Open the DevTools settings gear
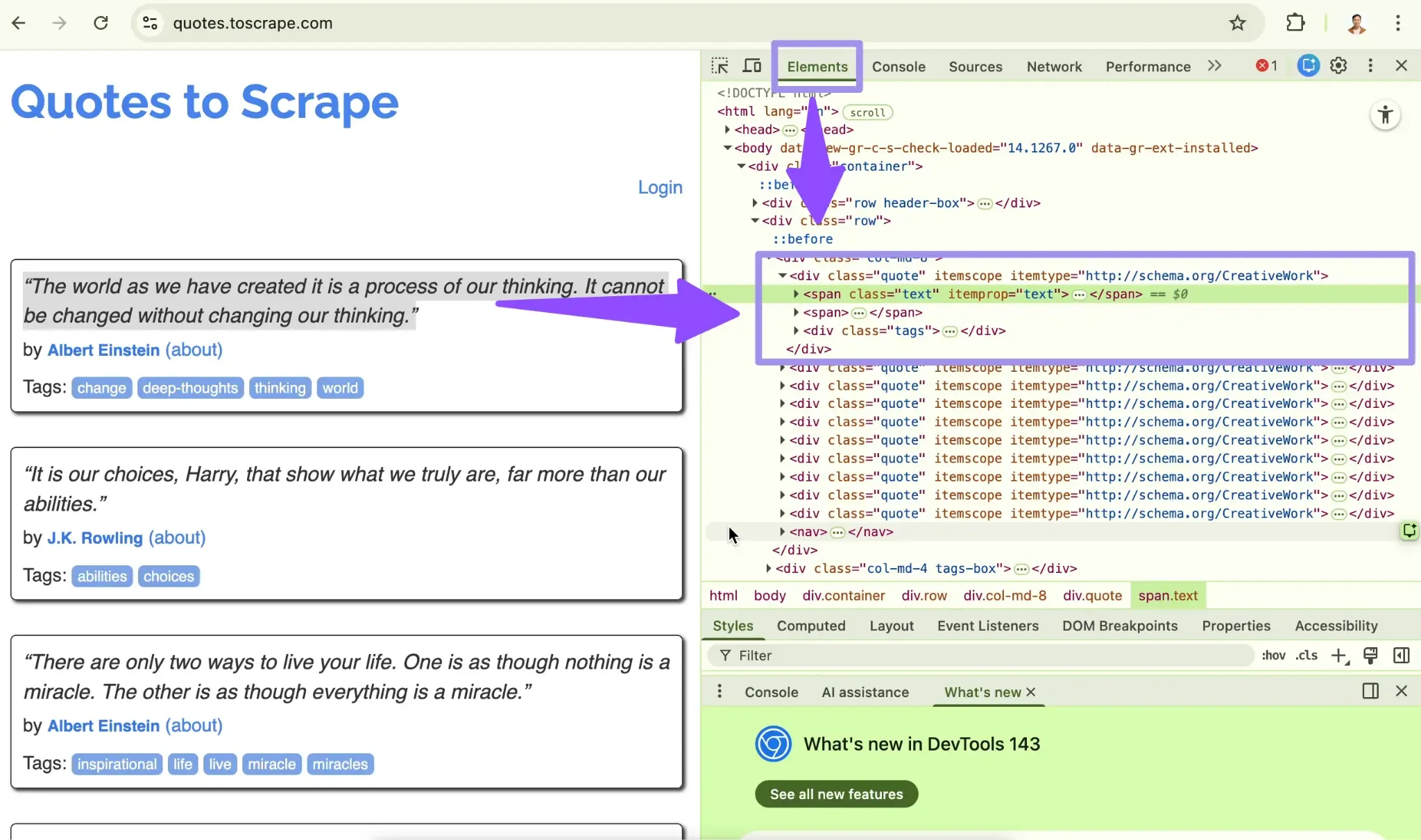The image size is (1421, 840). (1338, 66)
